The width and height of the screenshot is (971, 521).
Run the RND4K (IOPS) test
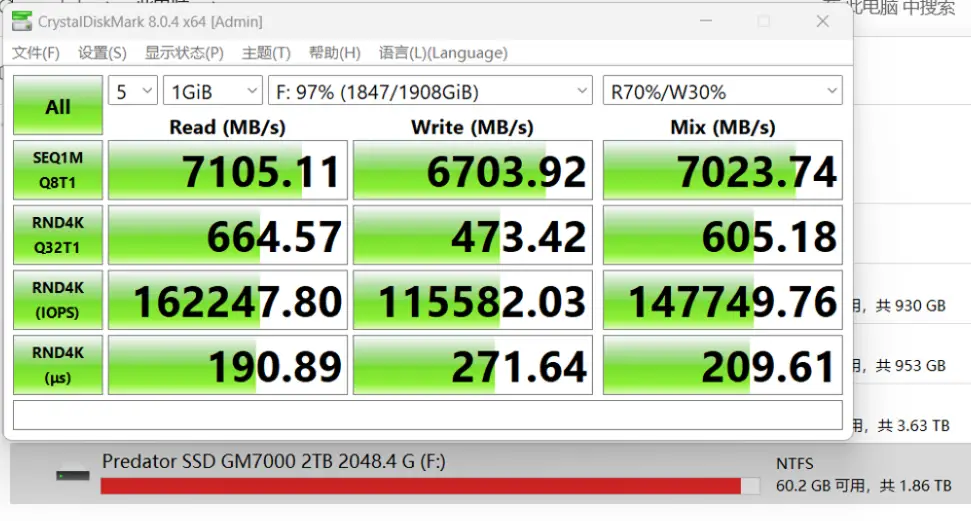(58, 300)
